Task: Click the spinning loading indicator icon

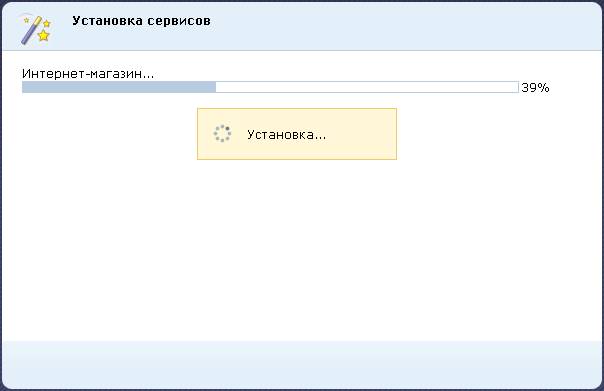Action: click(x=222, y=134)
